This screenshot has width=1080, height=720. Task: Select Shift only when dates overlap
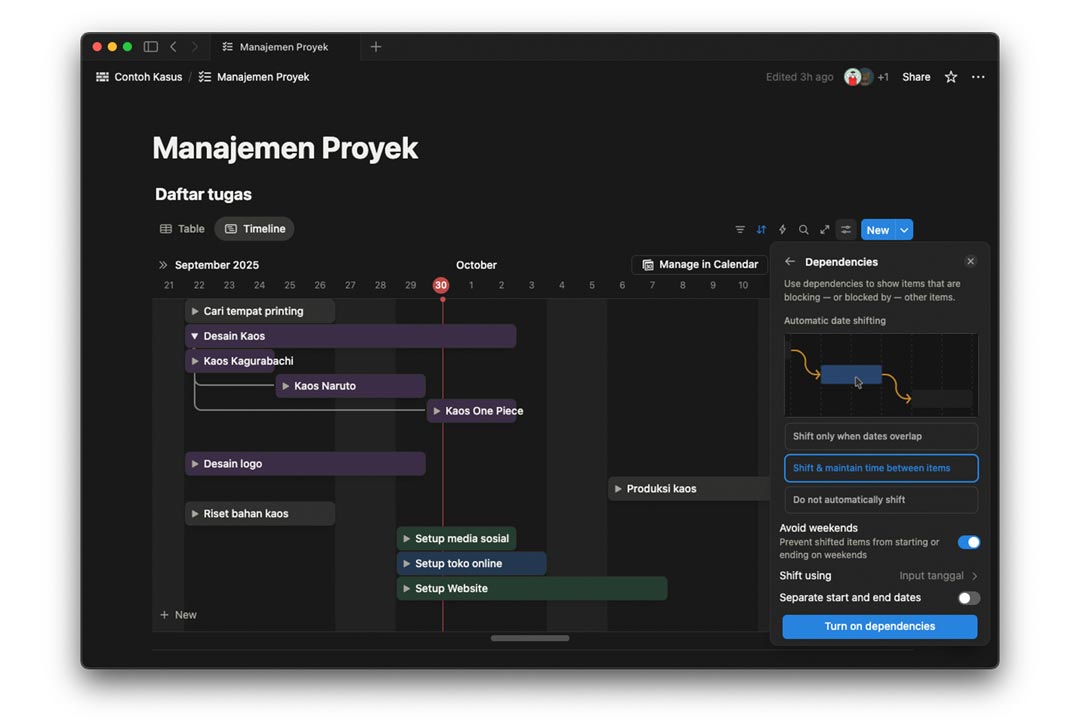pos(881,436)
